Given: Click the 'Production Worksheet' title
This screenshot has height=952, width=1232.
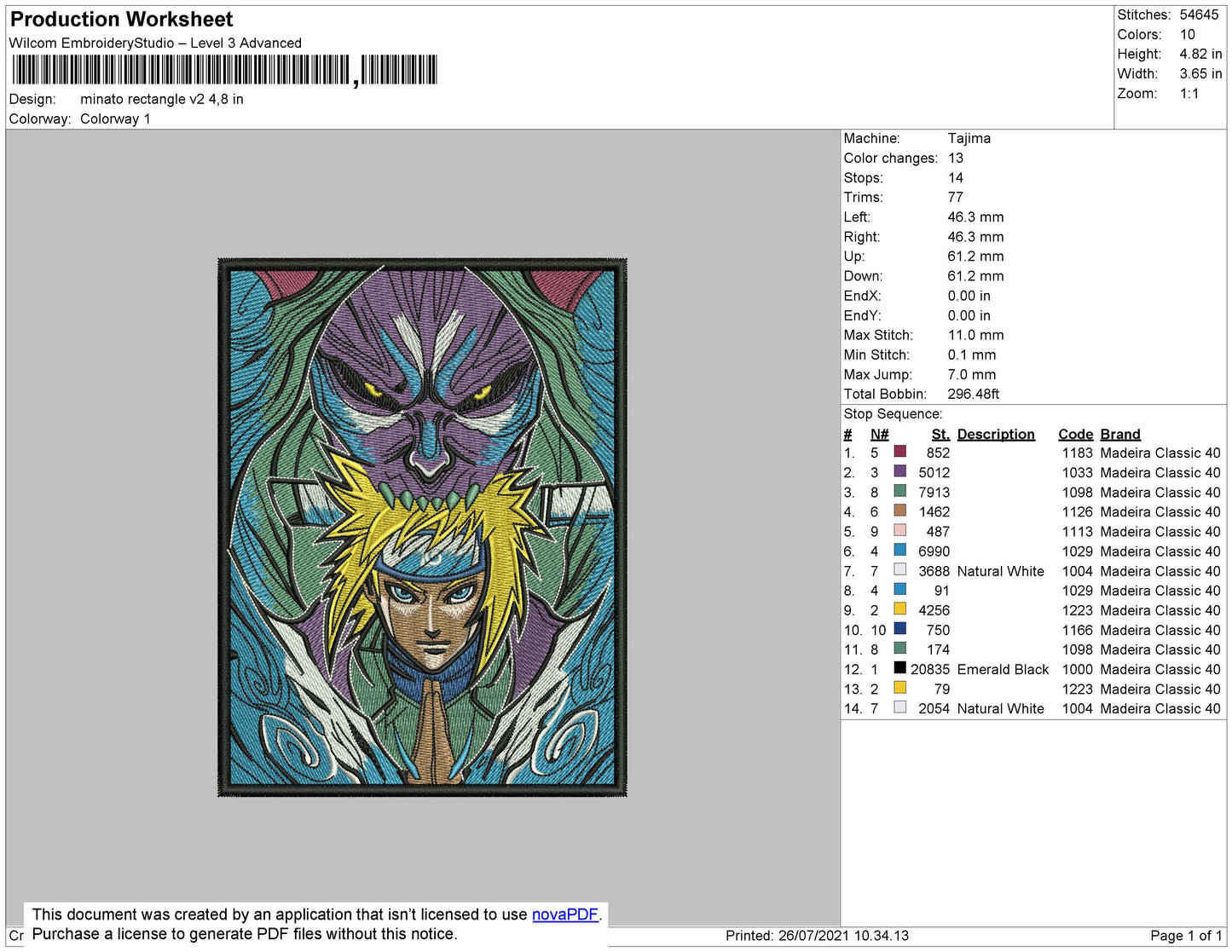Looking at the screenshot, I should pos(121,20).
